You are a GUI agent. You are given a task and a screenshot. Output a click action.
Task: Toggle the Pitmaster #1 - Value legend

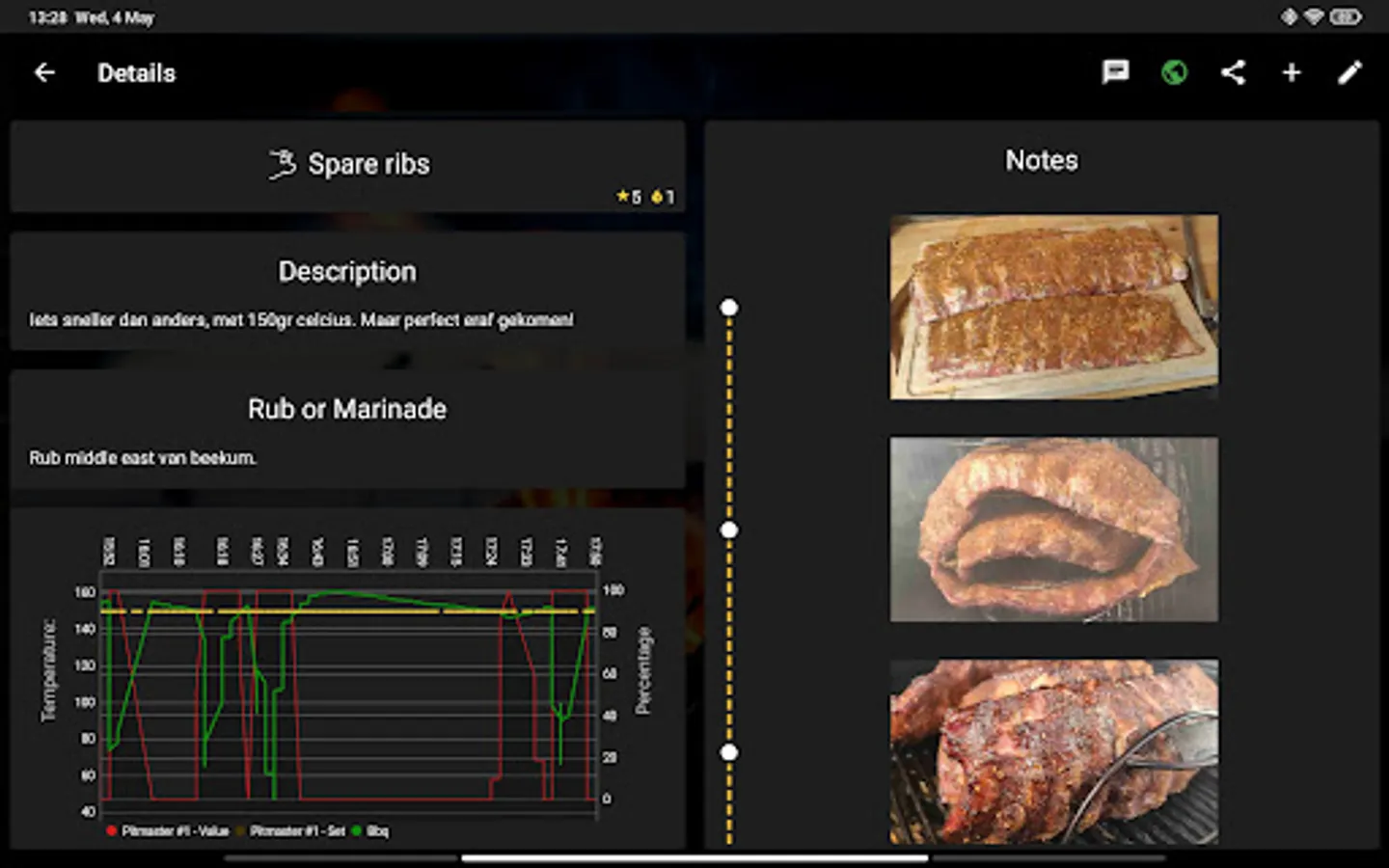(168, 830)
